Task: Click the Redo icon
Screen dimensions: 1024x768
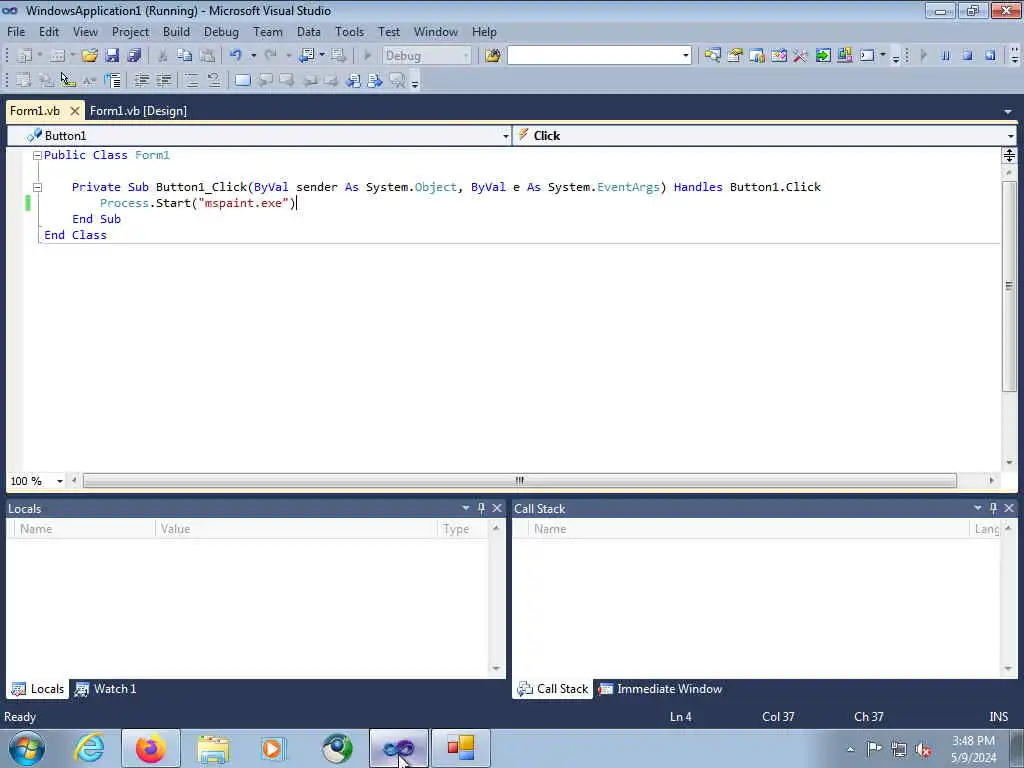Action: tap(270, 56)
